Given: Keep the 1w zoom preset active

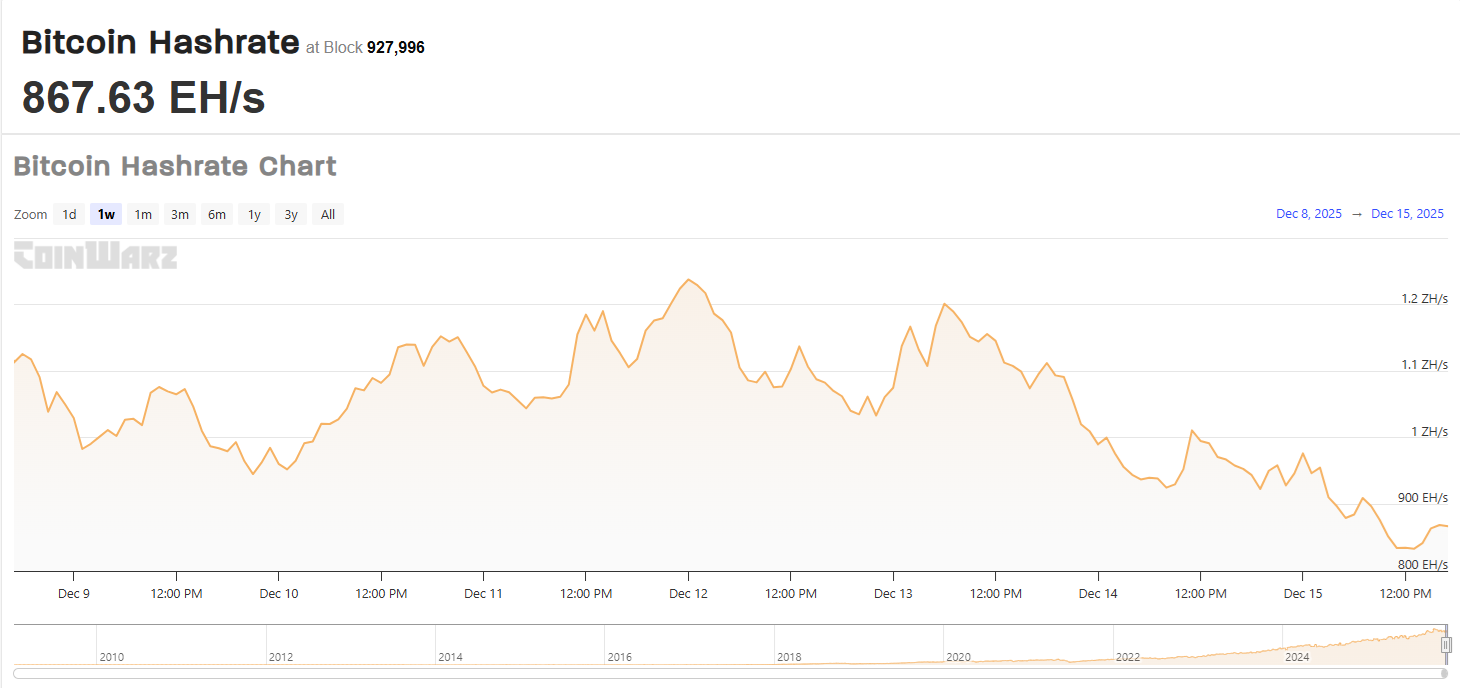Looking at the screenshot, I should [105, 214].
